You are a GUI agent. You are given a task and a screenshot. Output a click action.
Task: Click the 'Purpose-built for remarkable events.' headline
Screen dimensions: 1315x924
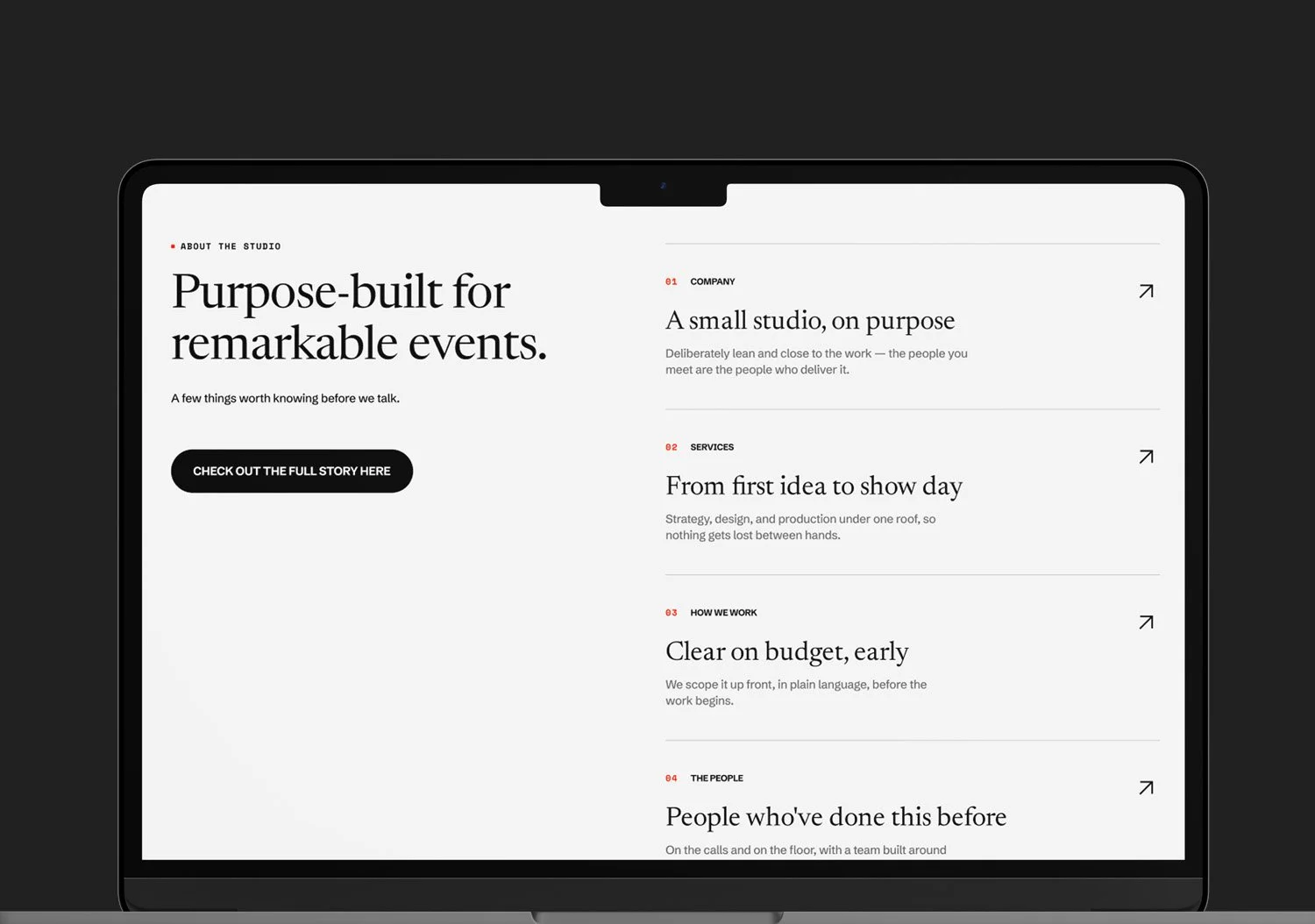[x=359, y=316]
